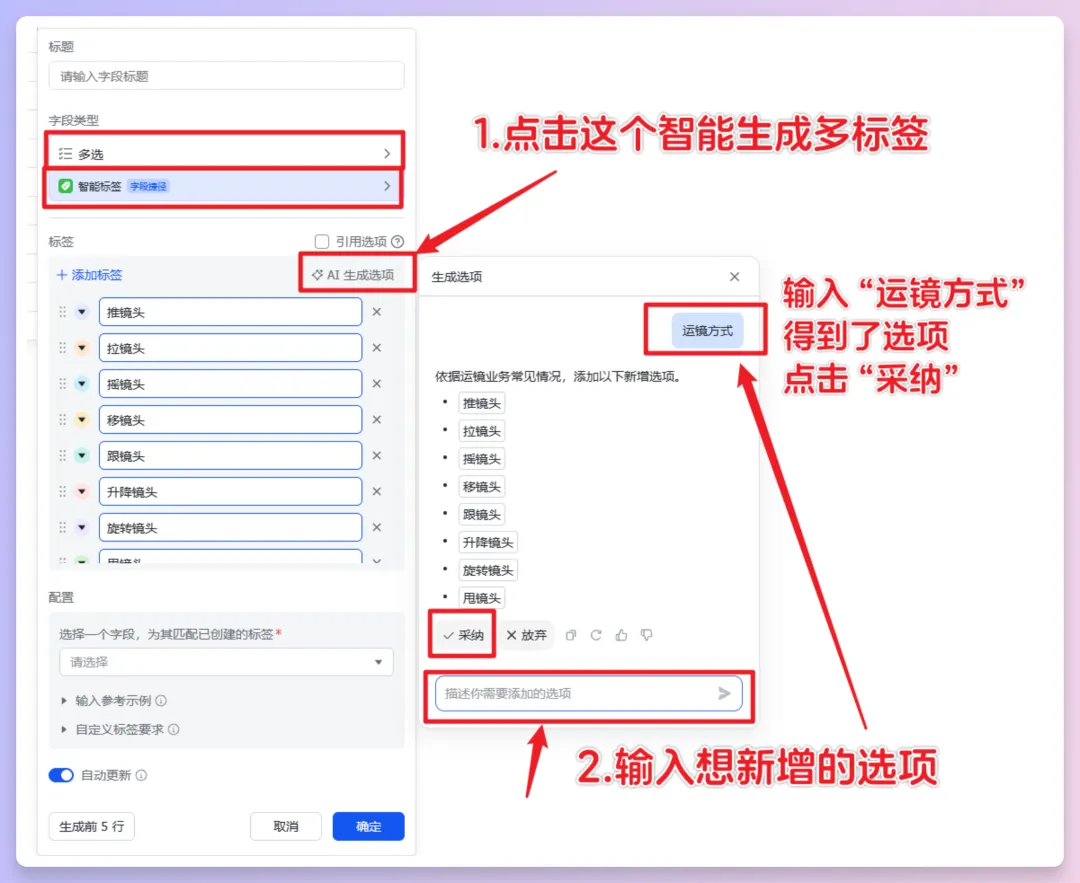Give thumbs down on AI response
Screen dimensions: 1080x883
click(647, 635)
